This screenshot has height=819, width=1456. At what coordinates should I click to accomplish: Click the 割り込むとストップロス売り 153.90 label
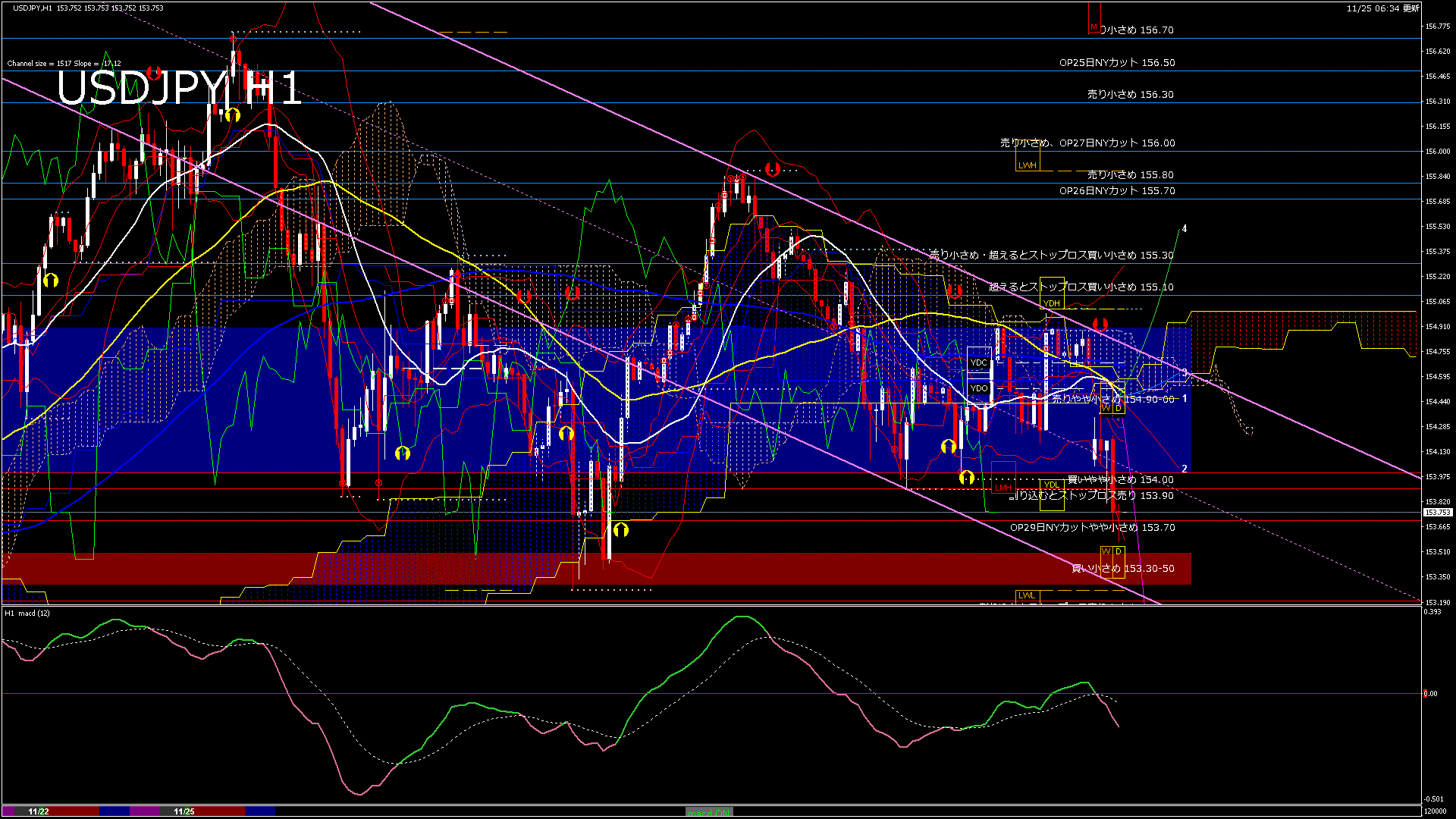(1091, 495)
